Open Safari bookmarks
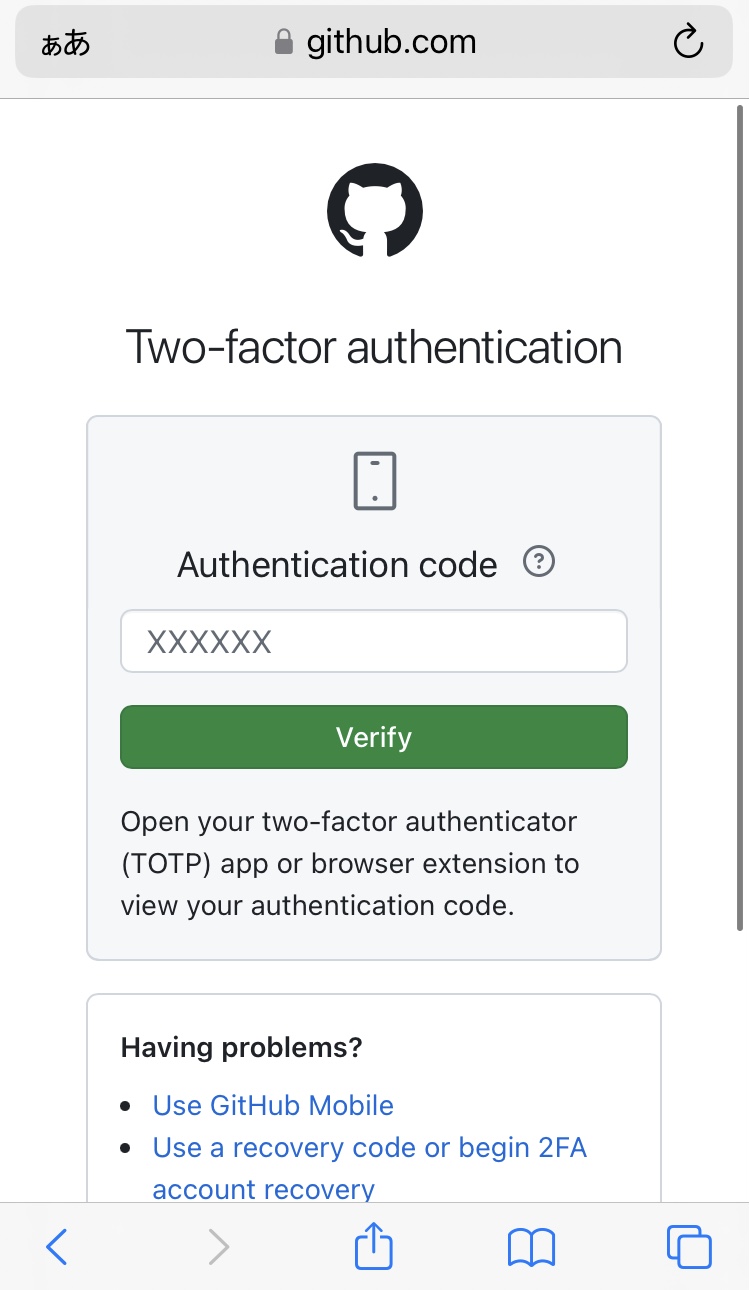Screen dimensions: 749x1290 coord(531,1246)
